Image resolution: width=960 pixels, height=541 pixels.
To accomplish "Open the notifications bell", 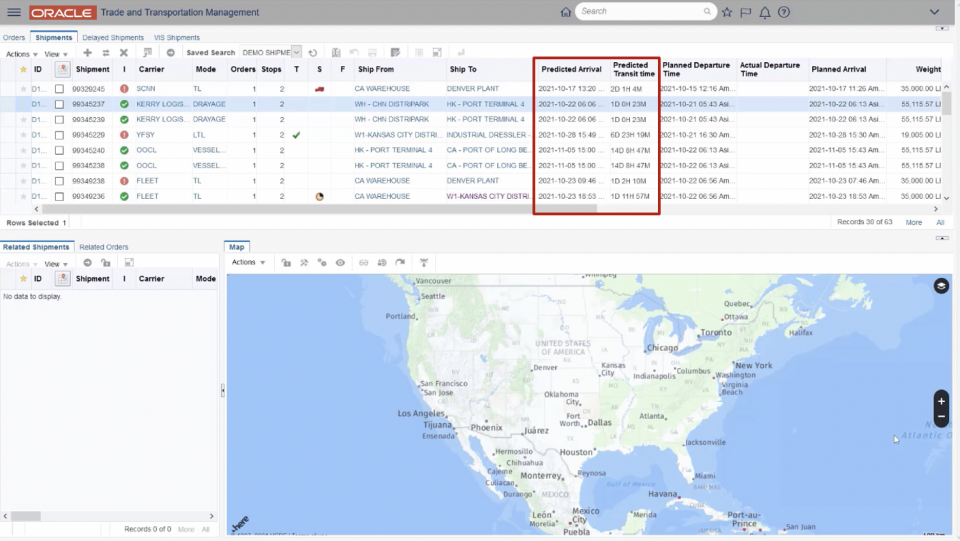I will [765, 12].
